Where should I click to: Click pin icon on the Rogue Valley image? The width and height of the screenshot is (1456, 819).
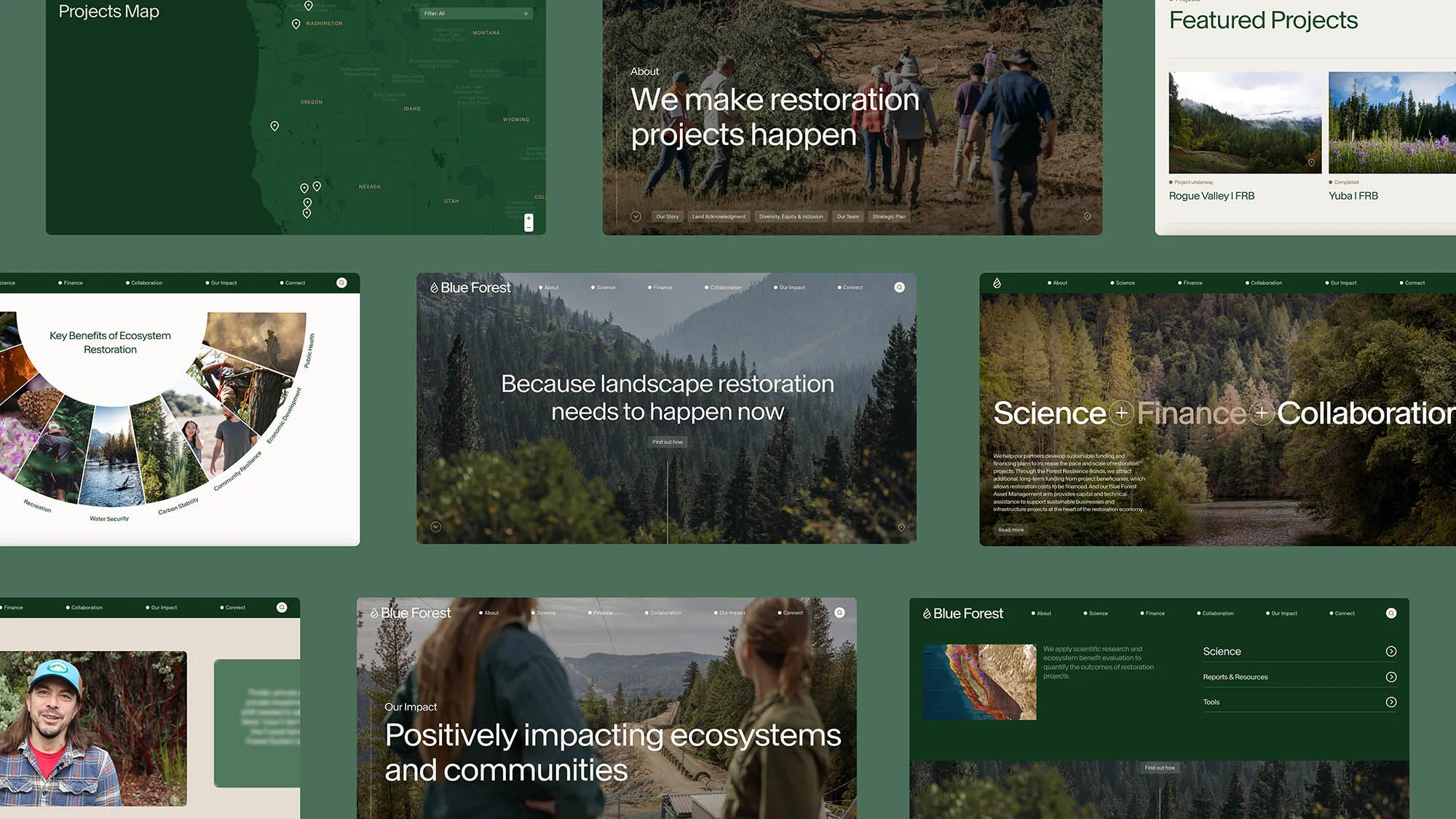[1311, 162]
